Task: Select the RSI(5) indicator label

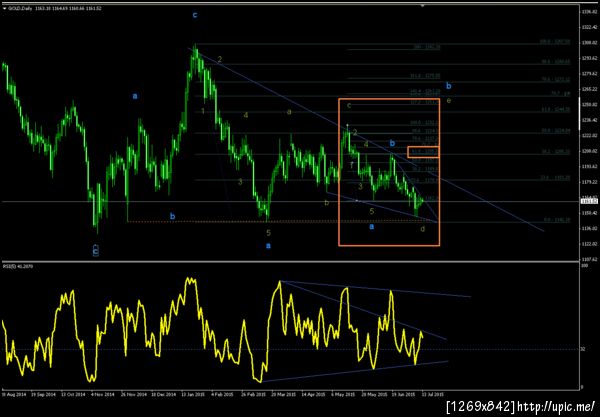Action: pos(18,266)
